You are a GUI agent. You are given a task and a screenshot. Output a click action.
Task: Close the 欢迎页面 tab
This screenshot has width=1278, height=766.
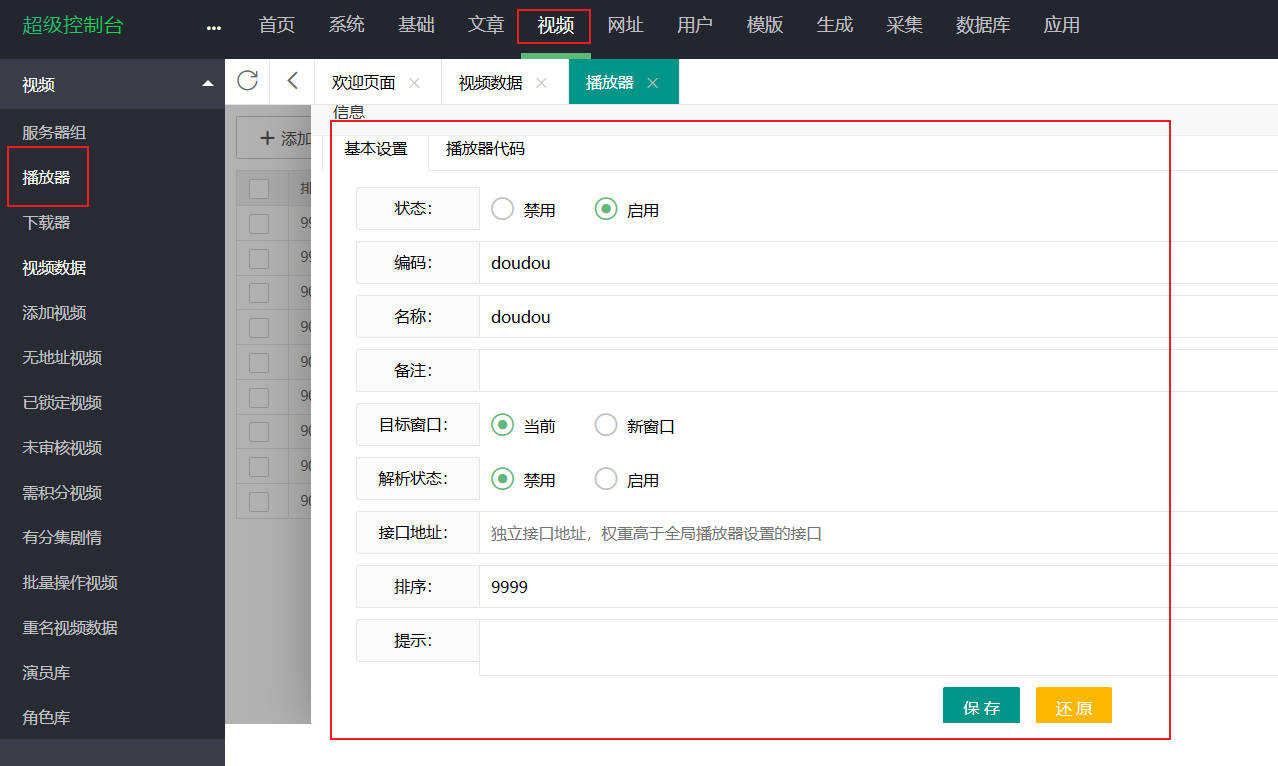[x=414, y=83]
